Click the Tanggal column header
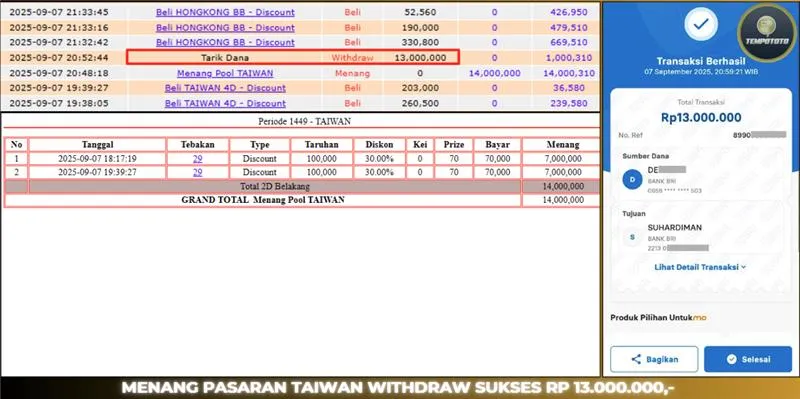This screenshot has width=800, height=399. point(97,145)
